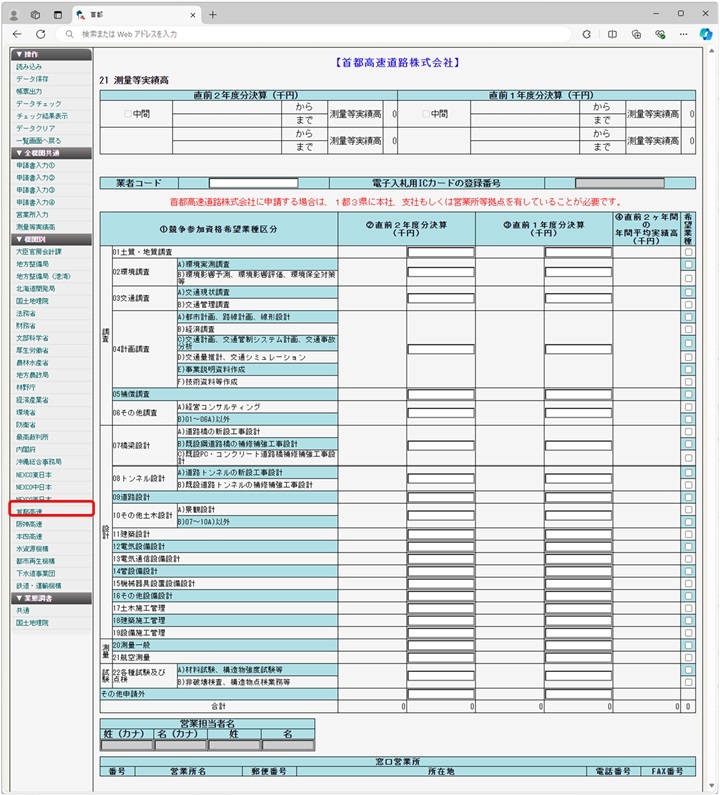Open the browser essentials heart icon
Screen dimensions: 720x795
(x=660, y=34)
